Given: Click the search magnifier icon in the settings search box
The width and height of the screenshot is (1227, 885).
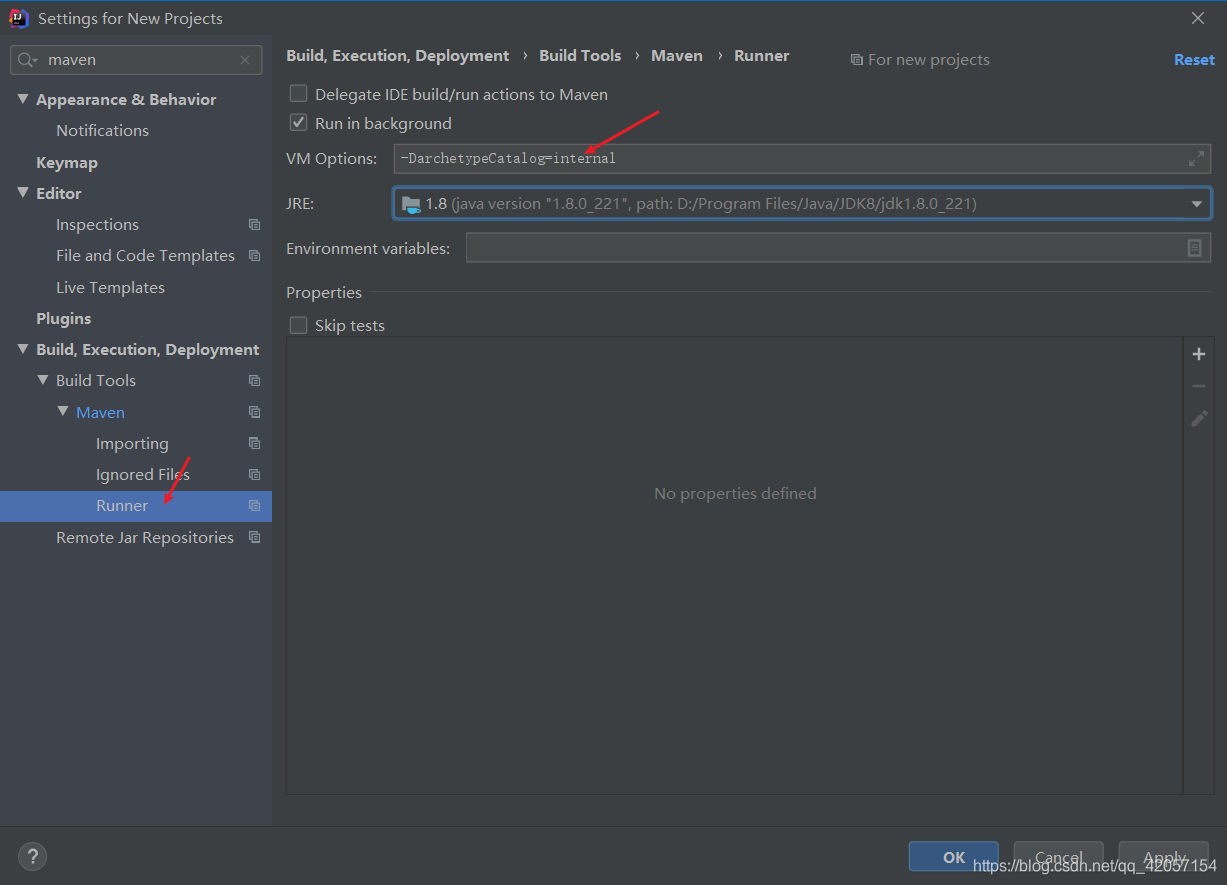Looking at the screenshot, I should pos(26,60).
